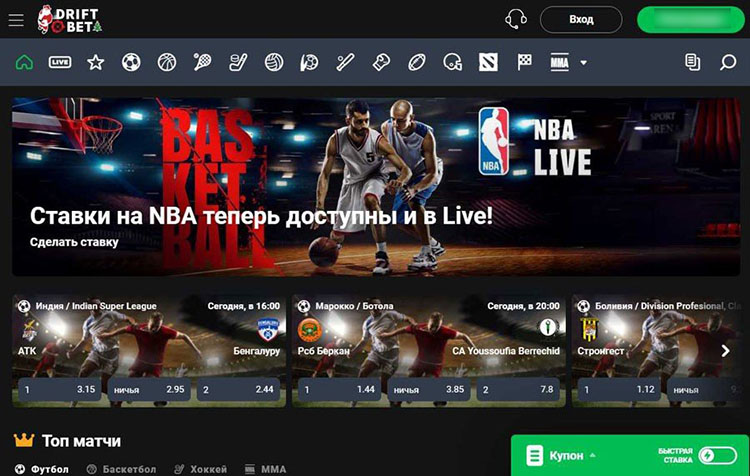750x476 pixels.
Task: Click Сделать ставку link on banner
Action: click(x=74, y=242)
